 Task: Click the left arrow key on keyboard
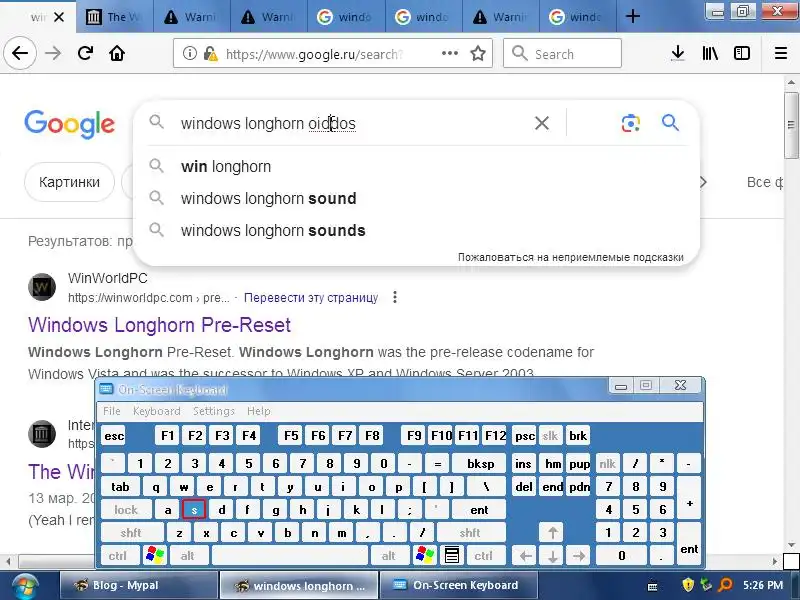pyautogui.click(x=526, y=555)
